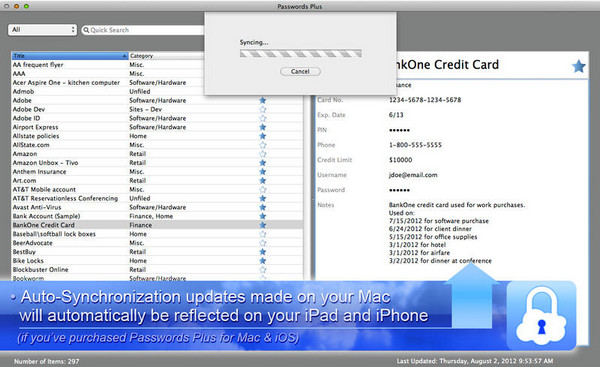Click star icon for Blockbuster Online row
Image resolution: width=600 pixels, height=367 pixels.
[262, 269]
